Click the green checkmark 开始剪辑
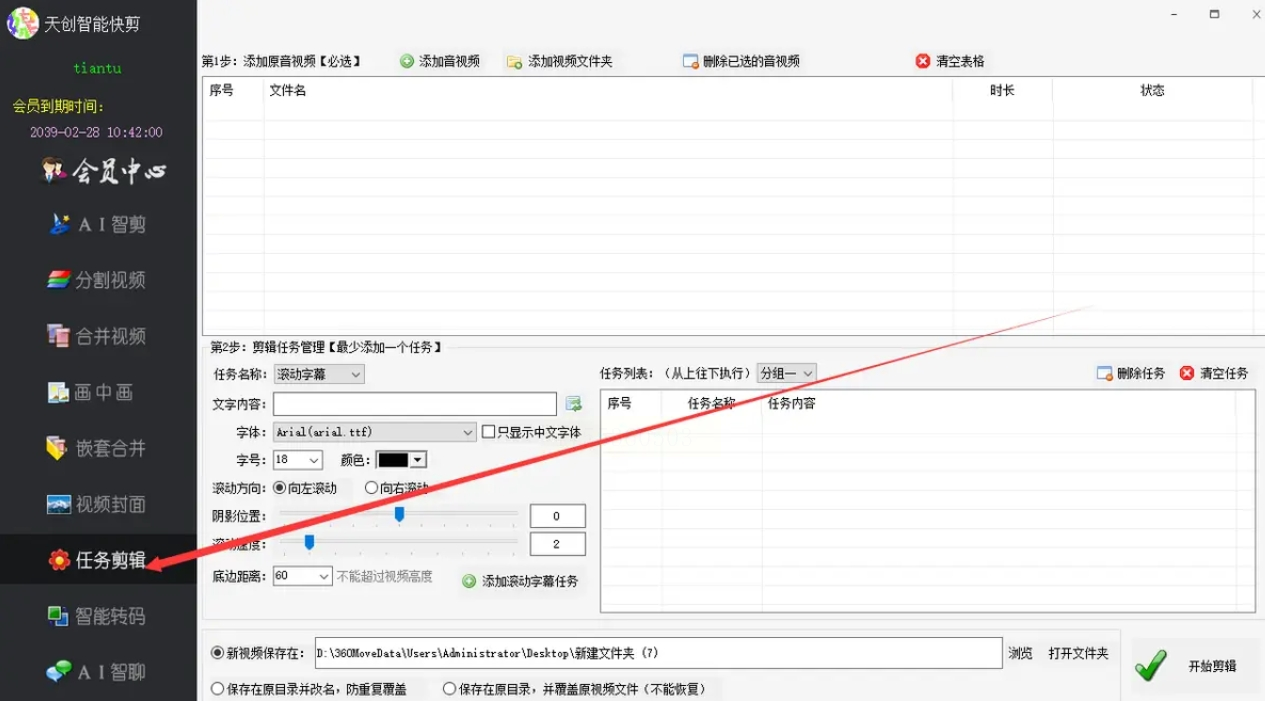This screenshot has width=1265, height=701. click(1151, 665)
